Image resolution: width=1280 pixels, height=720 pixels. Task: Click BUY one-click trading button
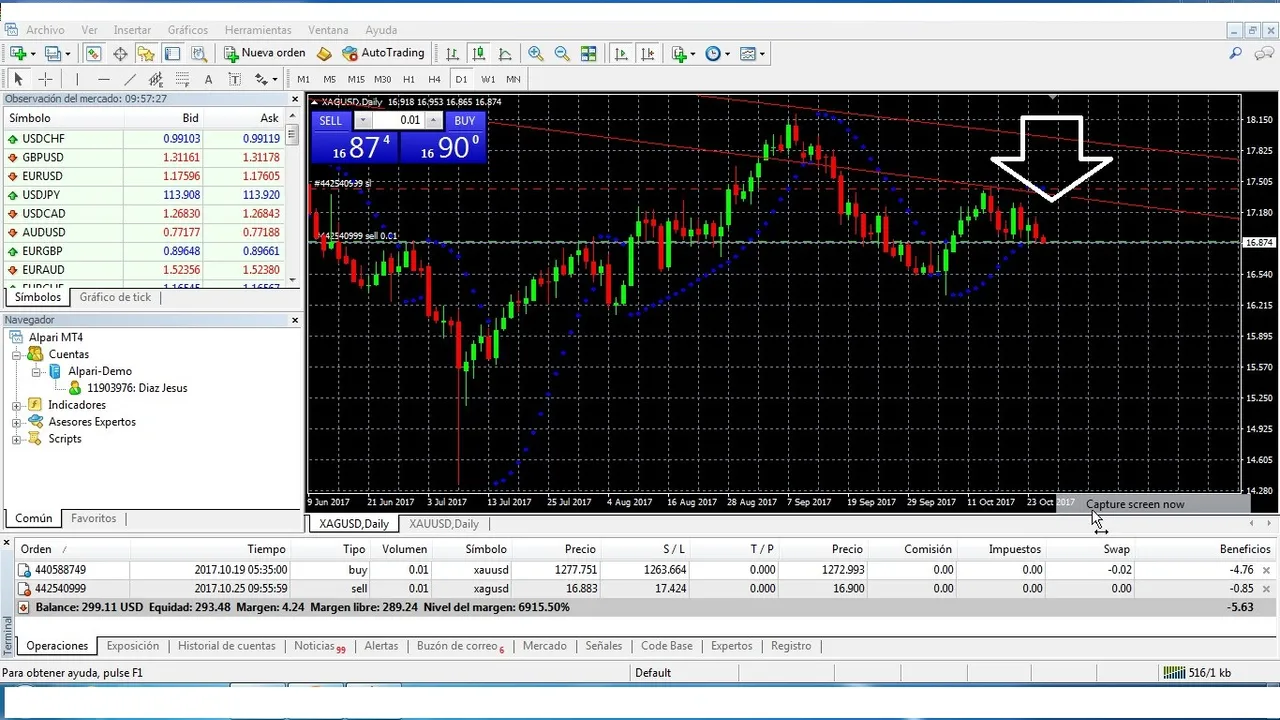coord(464,121)
